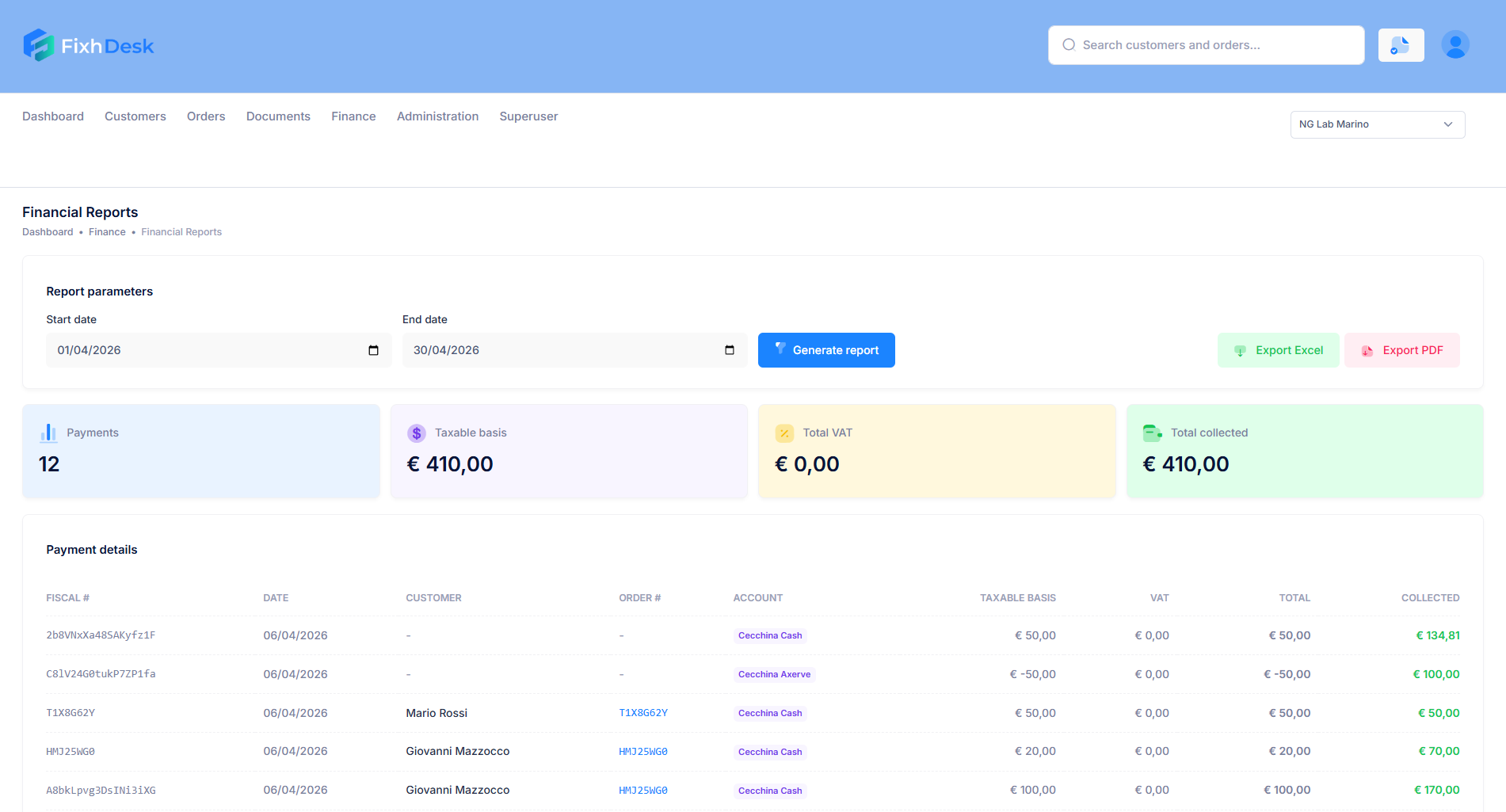This screenshot has height=812, width=1506.
Task: Click the Generate report button
Action: click(x=826, y=350)
